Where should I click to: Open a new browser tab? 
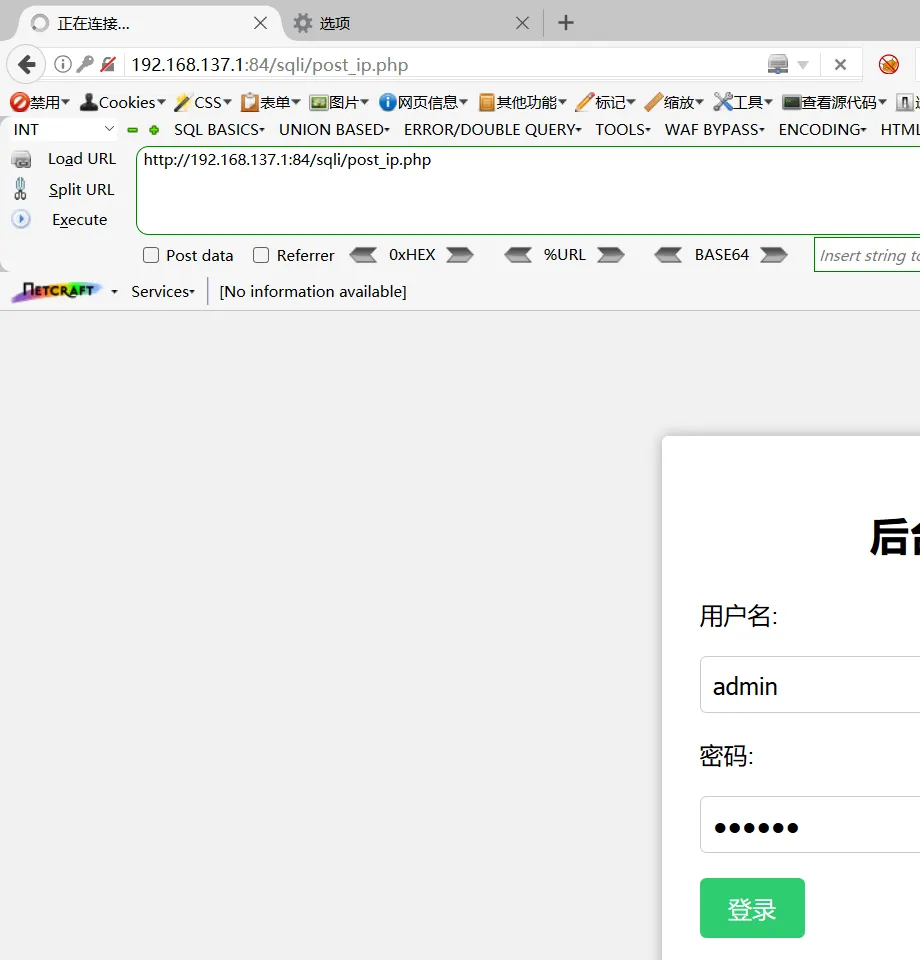[566, 22]
